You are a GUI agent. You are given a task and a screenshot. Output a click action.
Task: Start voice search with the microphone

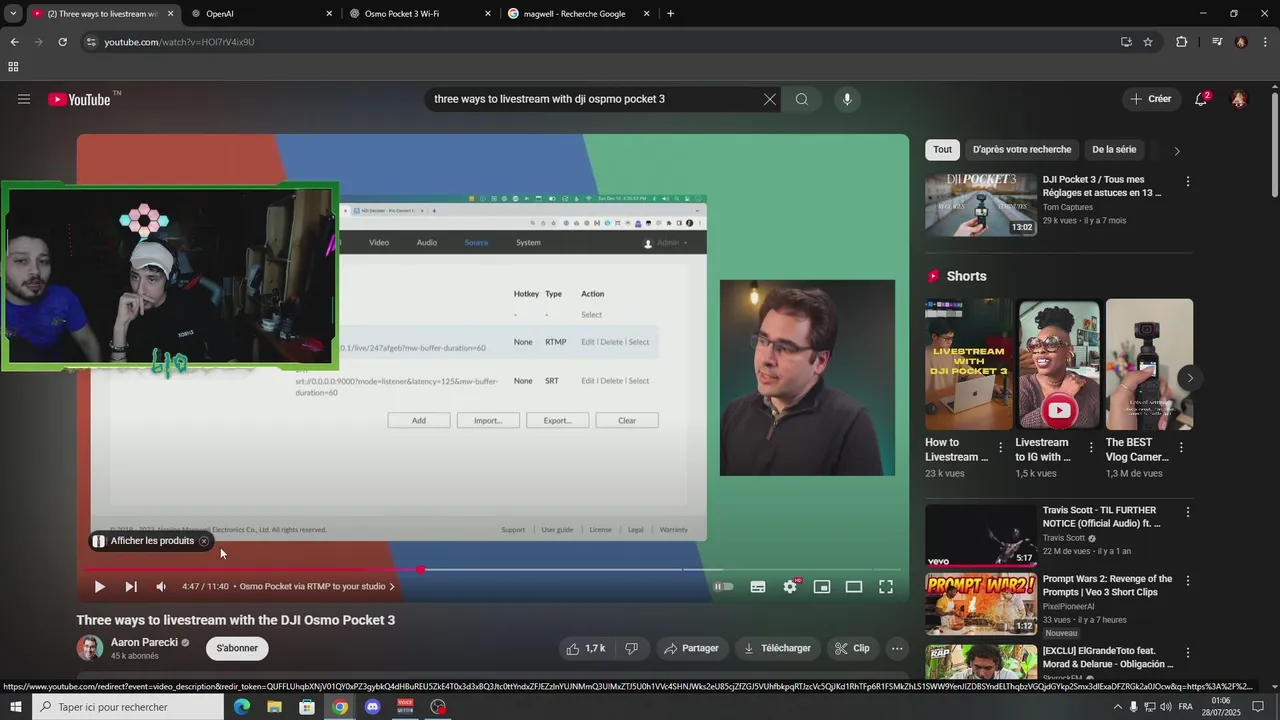pyautogui.click(x=847, y=99)
